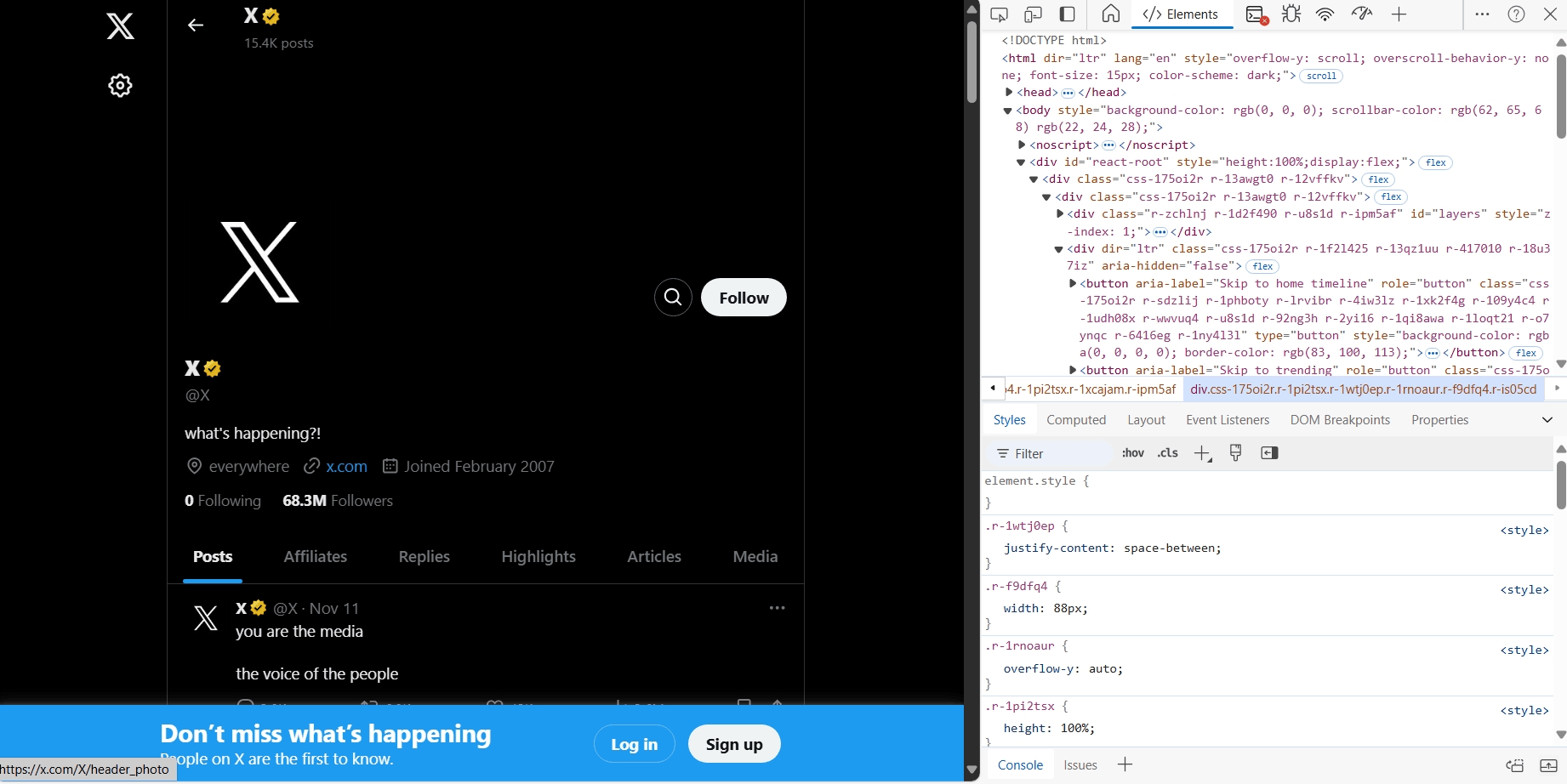Open the more menu on Nov 11 post
The image size is (1567, 784).
point(777,608)
